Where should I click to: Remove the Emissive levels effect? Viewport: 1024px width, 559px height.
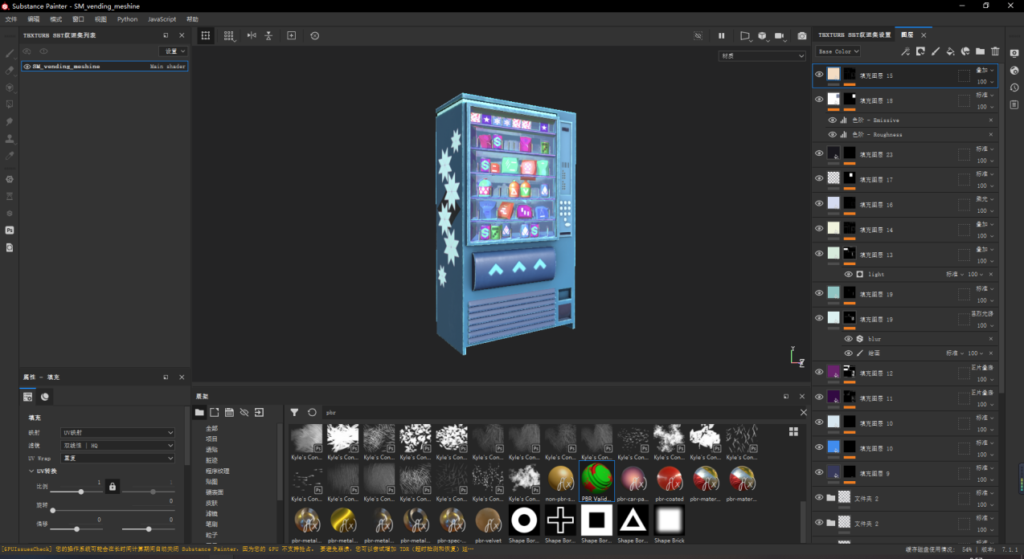(991, 120)
